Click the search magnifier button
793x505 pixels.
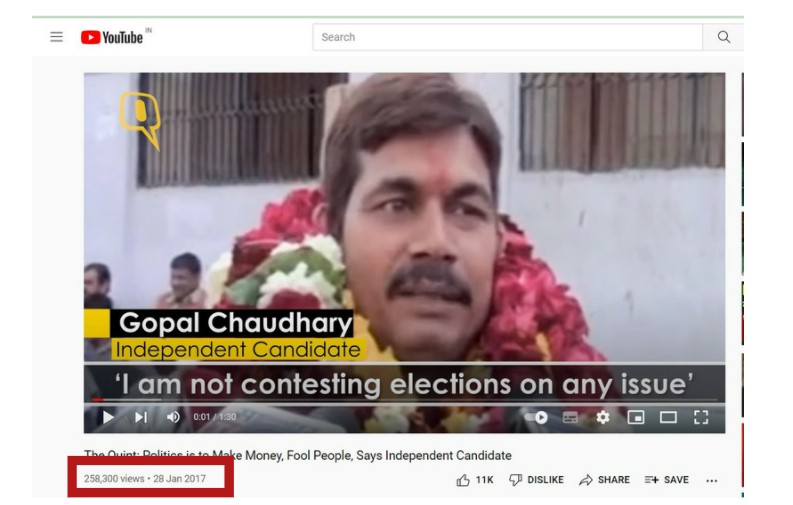tap(724, 37)
